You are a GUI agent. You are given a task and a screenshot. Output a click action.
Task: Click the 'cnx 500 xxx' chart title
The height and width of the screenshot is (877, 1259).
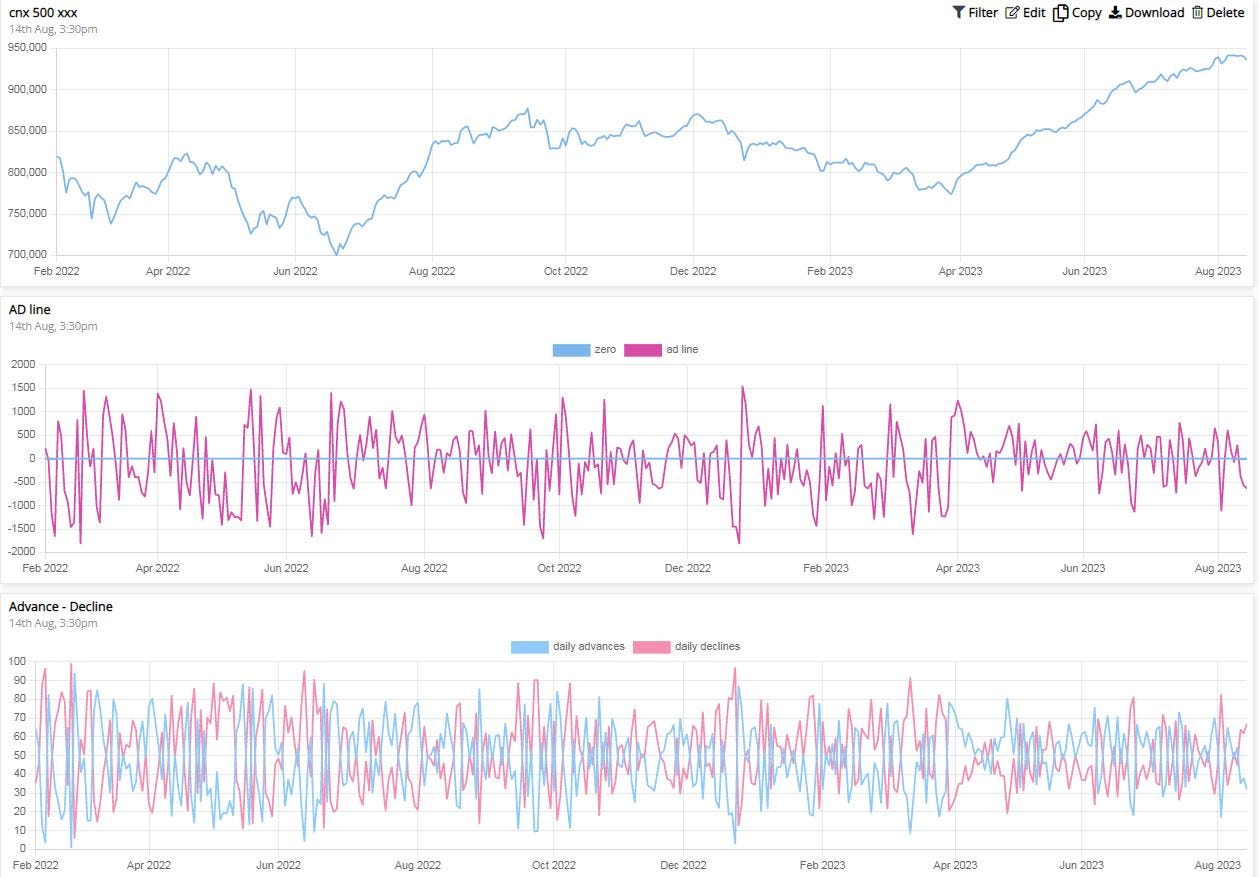pyautogui.click(x=43, y=13)
